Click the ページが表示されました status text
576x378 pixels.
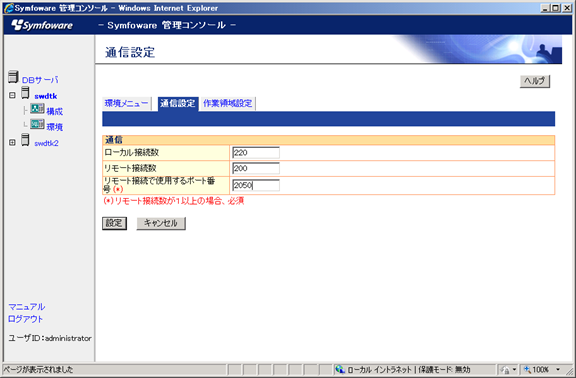[38, 370]
